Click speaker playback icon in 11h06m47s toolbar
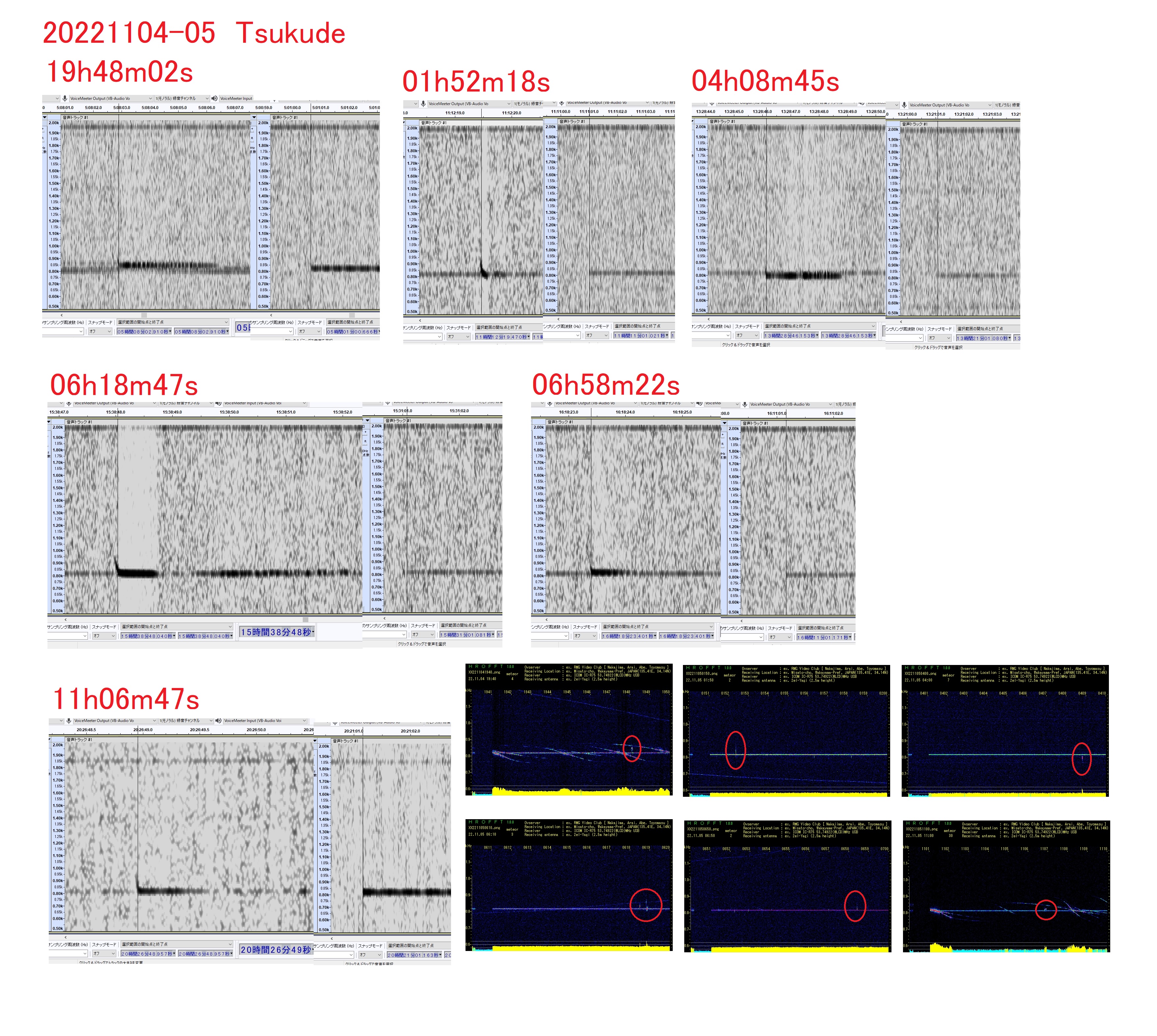The height and width of the screenshot is (1036, 1157). coord(218,721)
